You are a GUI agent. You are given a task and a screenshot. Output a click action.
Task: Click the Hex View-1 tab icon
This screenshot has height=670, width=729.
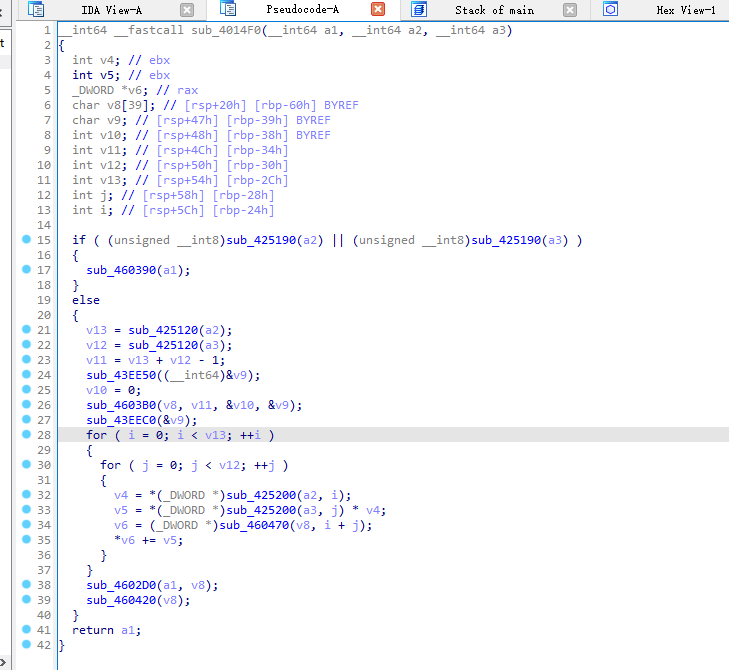610,10
